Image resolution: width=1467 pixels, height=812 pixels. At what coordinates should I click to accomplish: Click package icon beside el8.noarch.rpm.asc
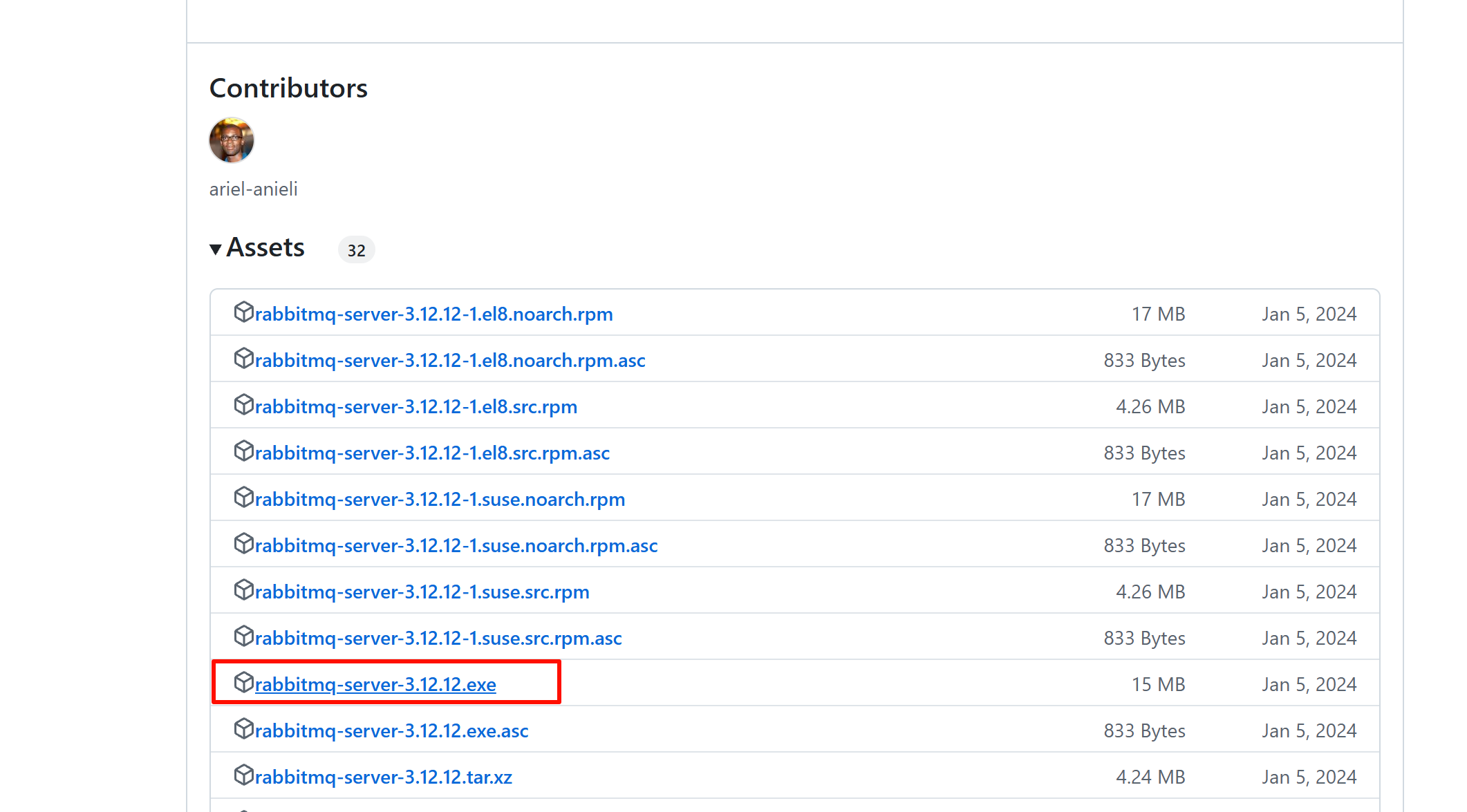[243, 359]
